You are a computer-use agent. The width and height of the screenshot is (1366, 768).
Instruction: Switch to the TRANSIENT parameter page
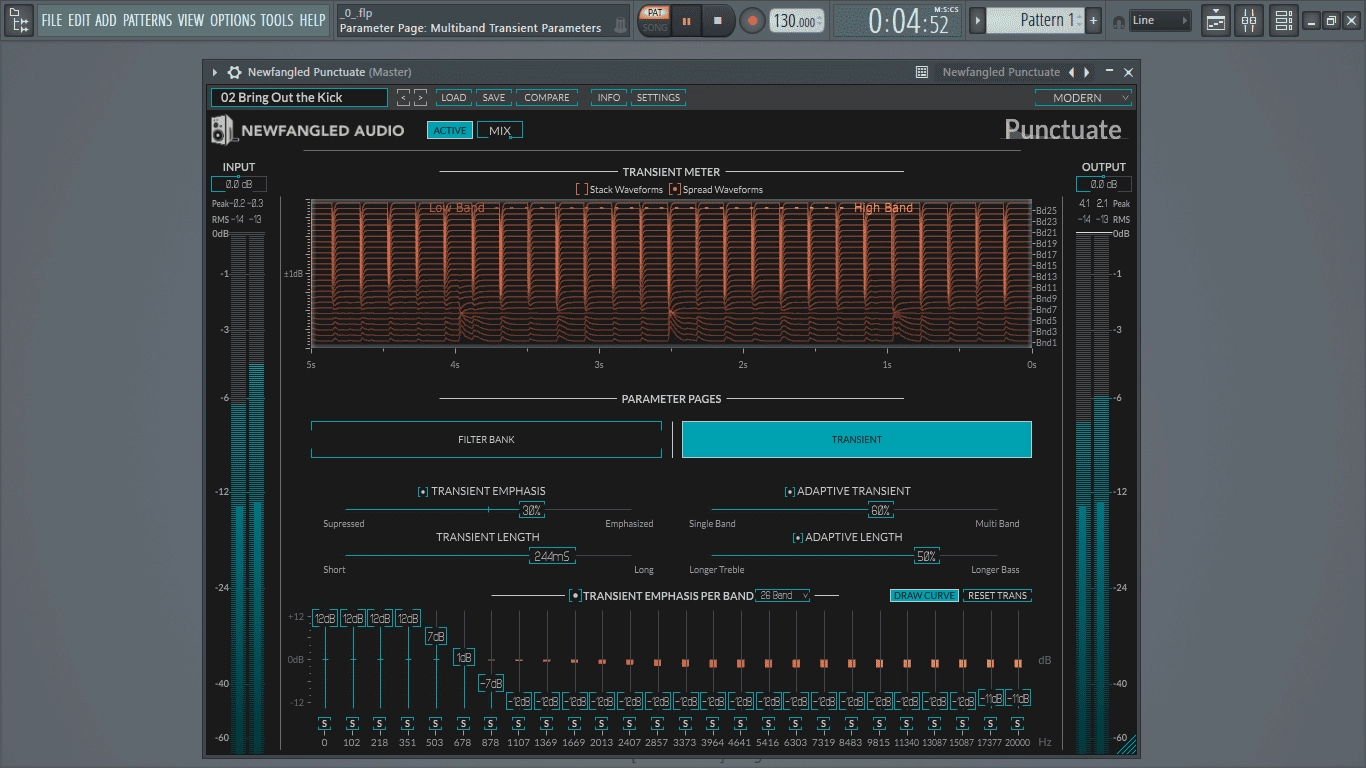coord(857,439)
